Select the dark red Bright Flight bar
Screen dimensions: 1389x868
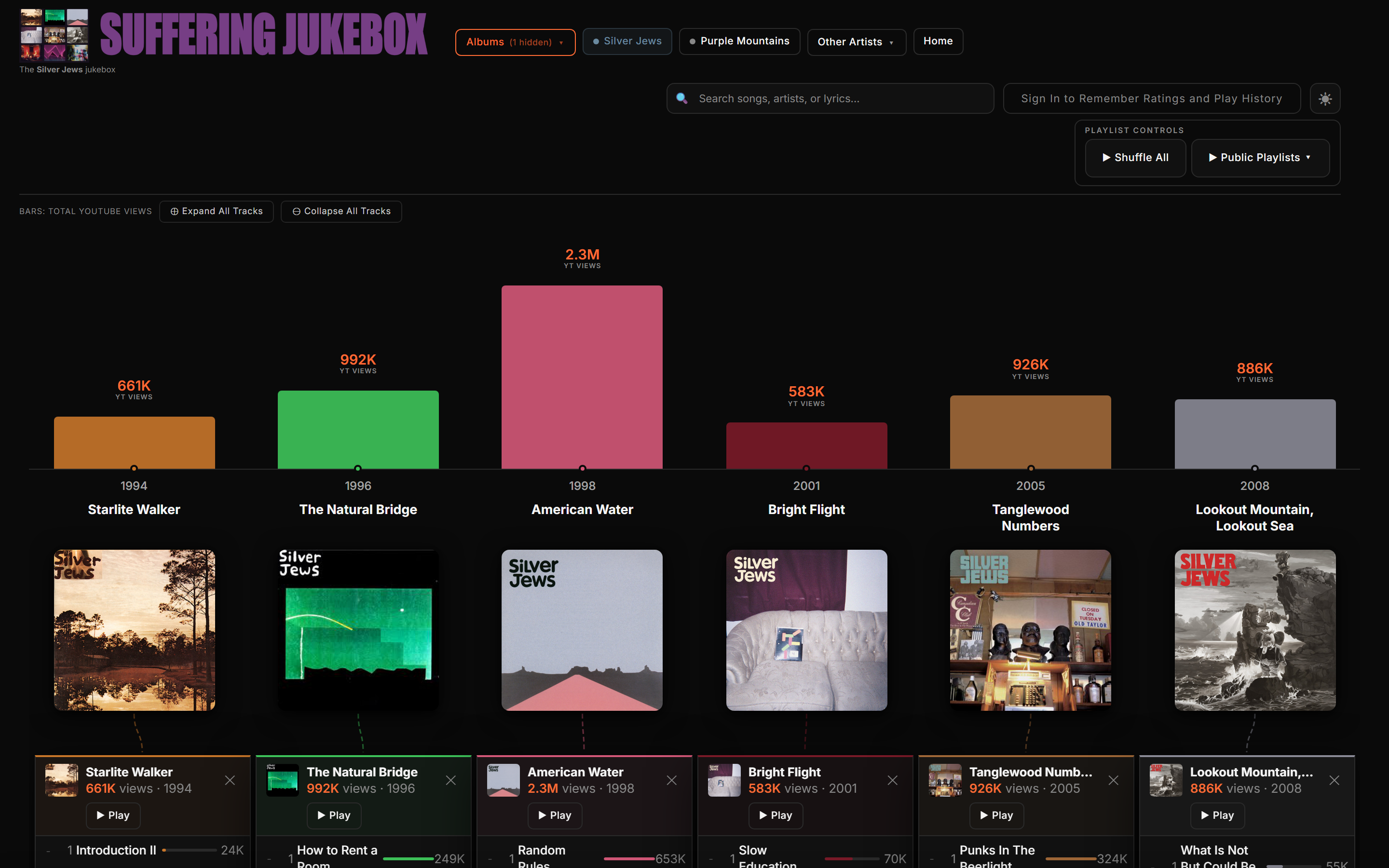(x=806, y=446)
